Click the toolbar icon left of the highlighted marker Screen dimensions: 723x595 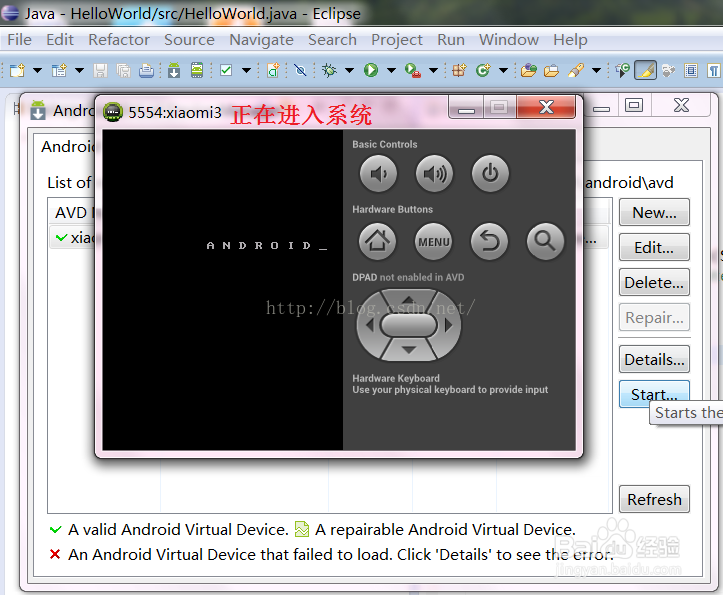[x=622, y=71]
